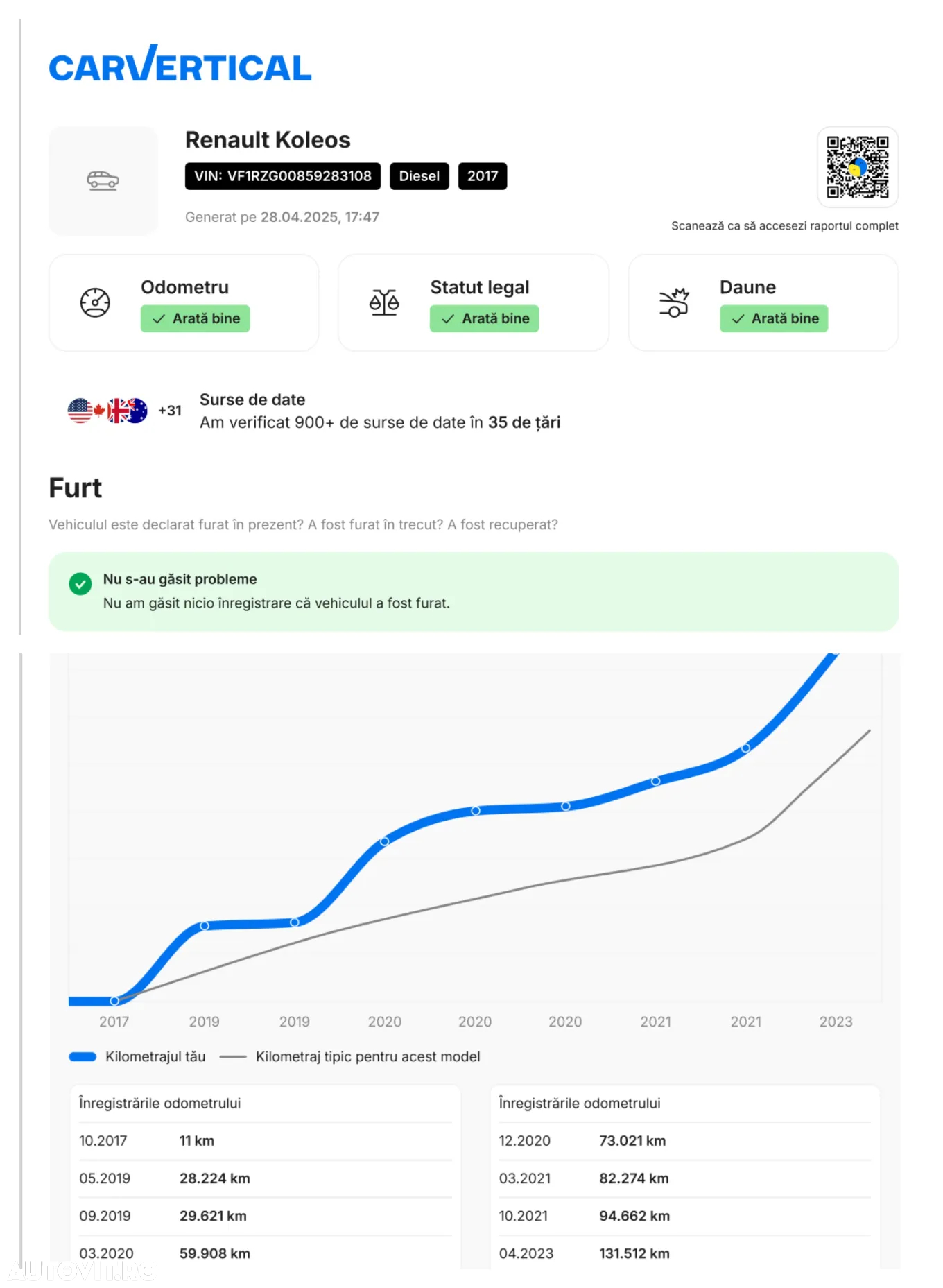The width and height of the screenshot is (943, 1288).
Task: Click Daune 'Arată bine' status badge
Action: coord(774,318)
